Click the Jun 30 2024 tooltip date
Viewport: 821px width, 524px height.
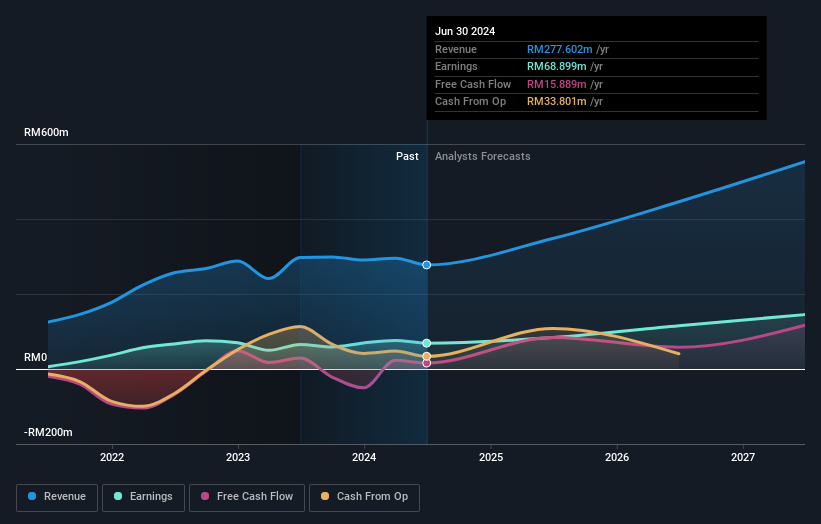465,31
